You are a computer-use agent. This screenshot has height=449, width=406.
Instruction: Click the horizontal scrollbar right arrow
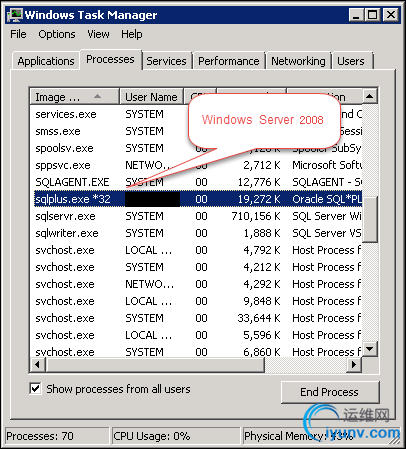click(x=354, y=364)
